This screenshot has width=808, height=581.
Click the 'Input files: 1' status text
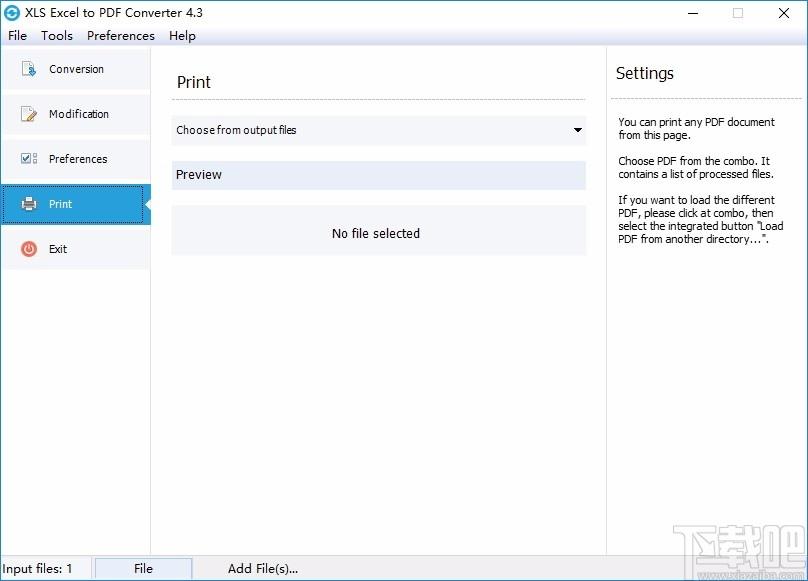[x=37, y=569]
